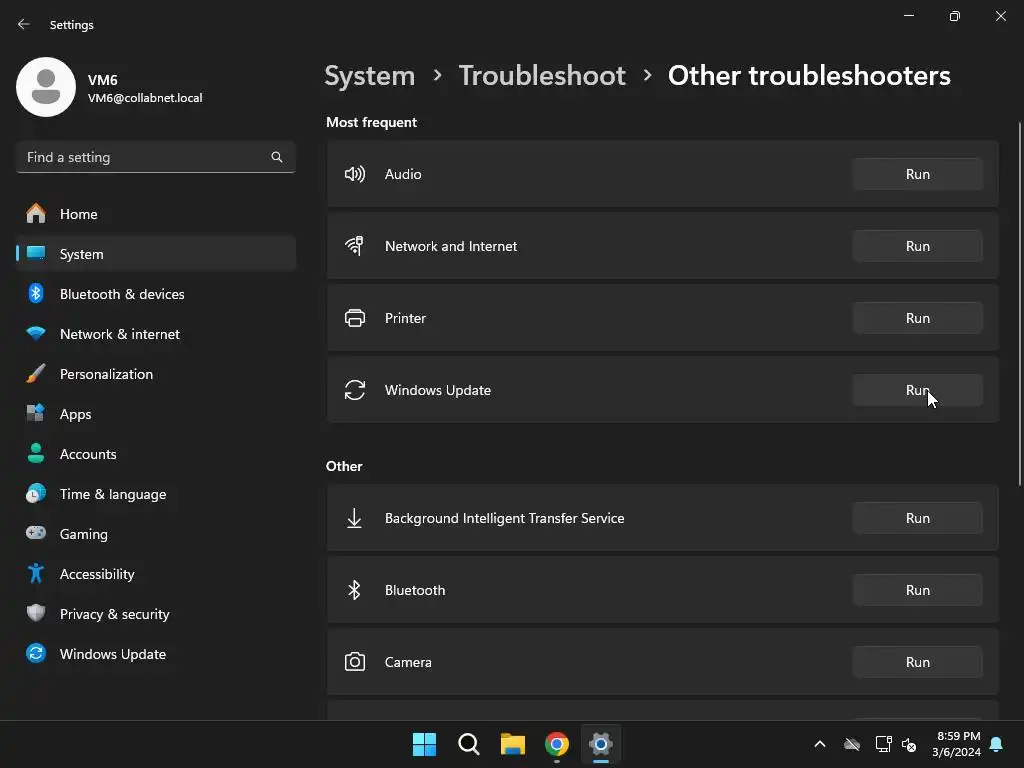Open Apps settings
The image size is (1024, 768).
[155, 413]
